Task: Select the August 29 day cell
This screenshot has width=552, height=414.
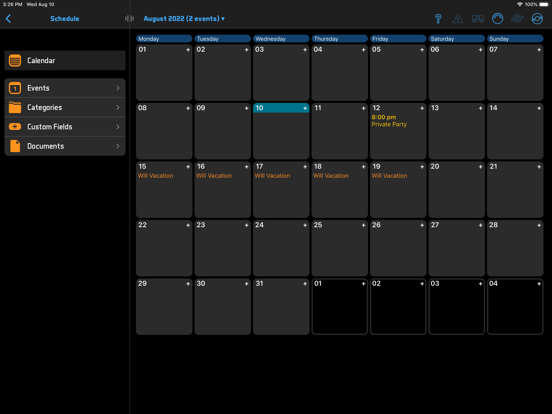Action: 164,307
